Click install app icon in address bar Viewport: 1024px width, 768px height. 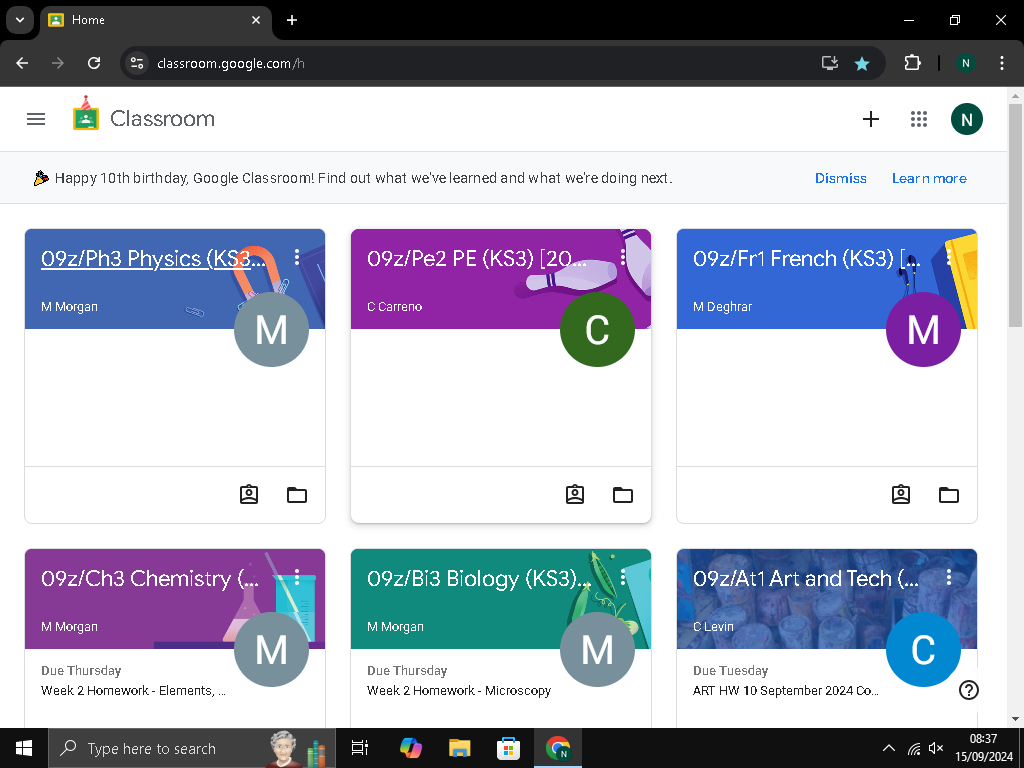[829, 63]
